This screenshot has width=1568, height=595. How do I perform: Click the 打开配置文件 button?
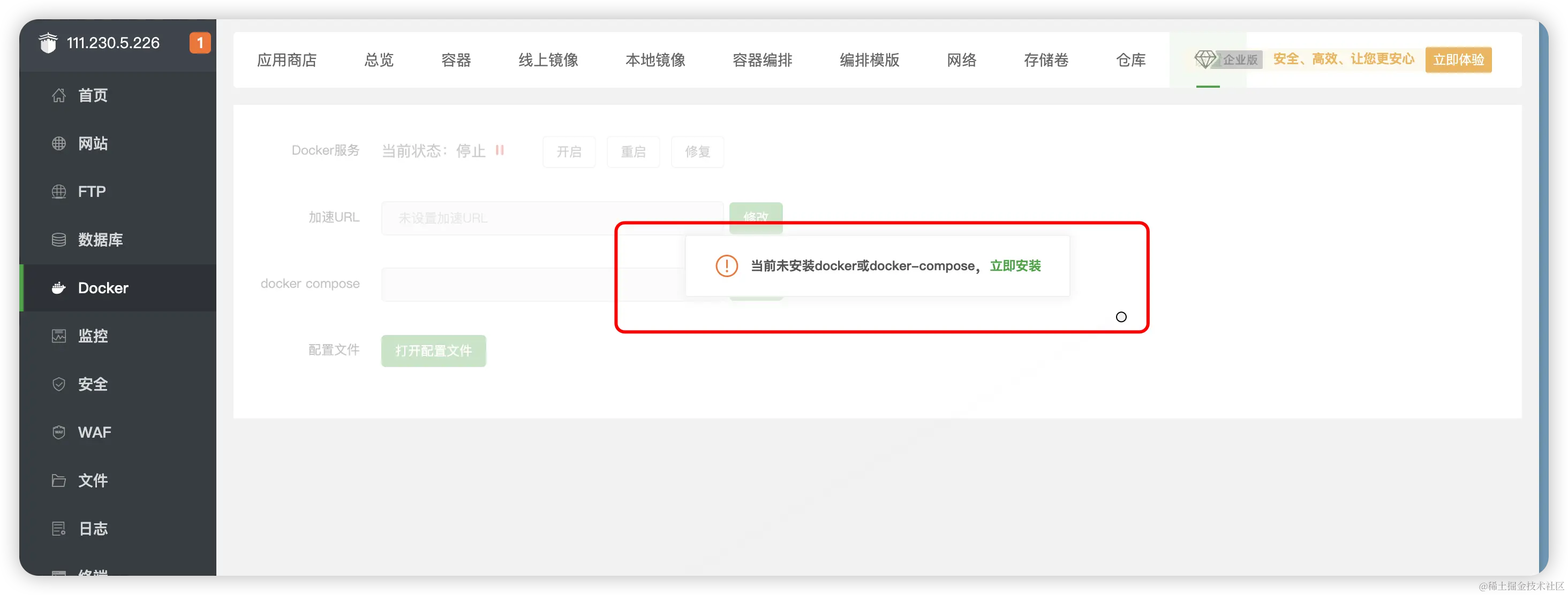click(433, 351)
